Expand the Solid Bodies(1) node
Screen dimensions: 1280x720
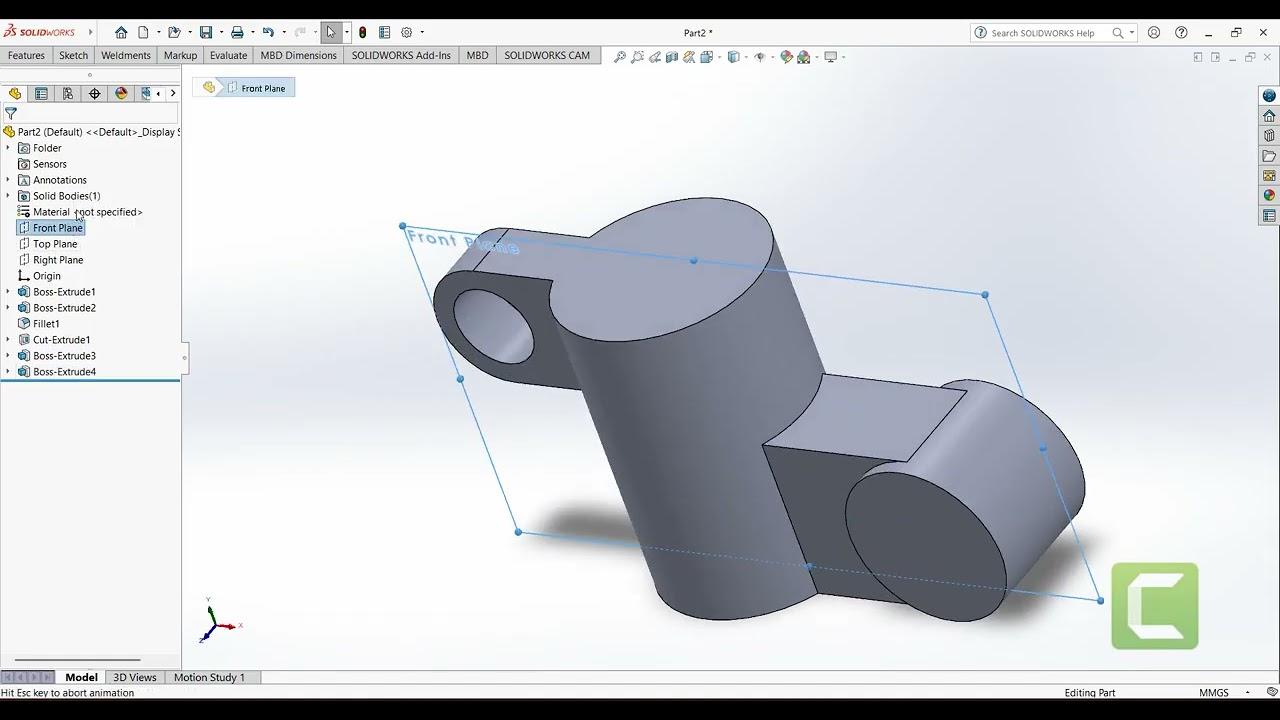(x=8, y=196)
